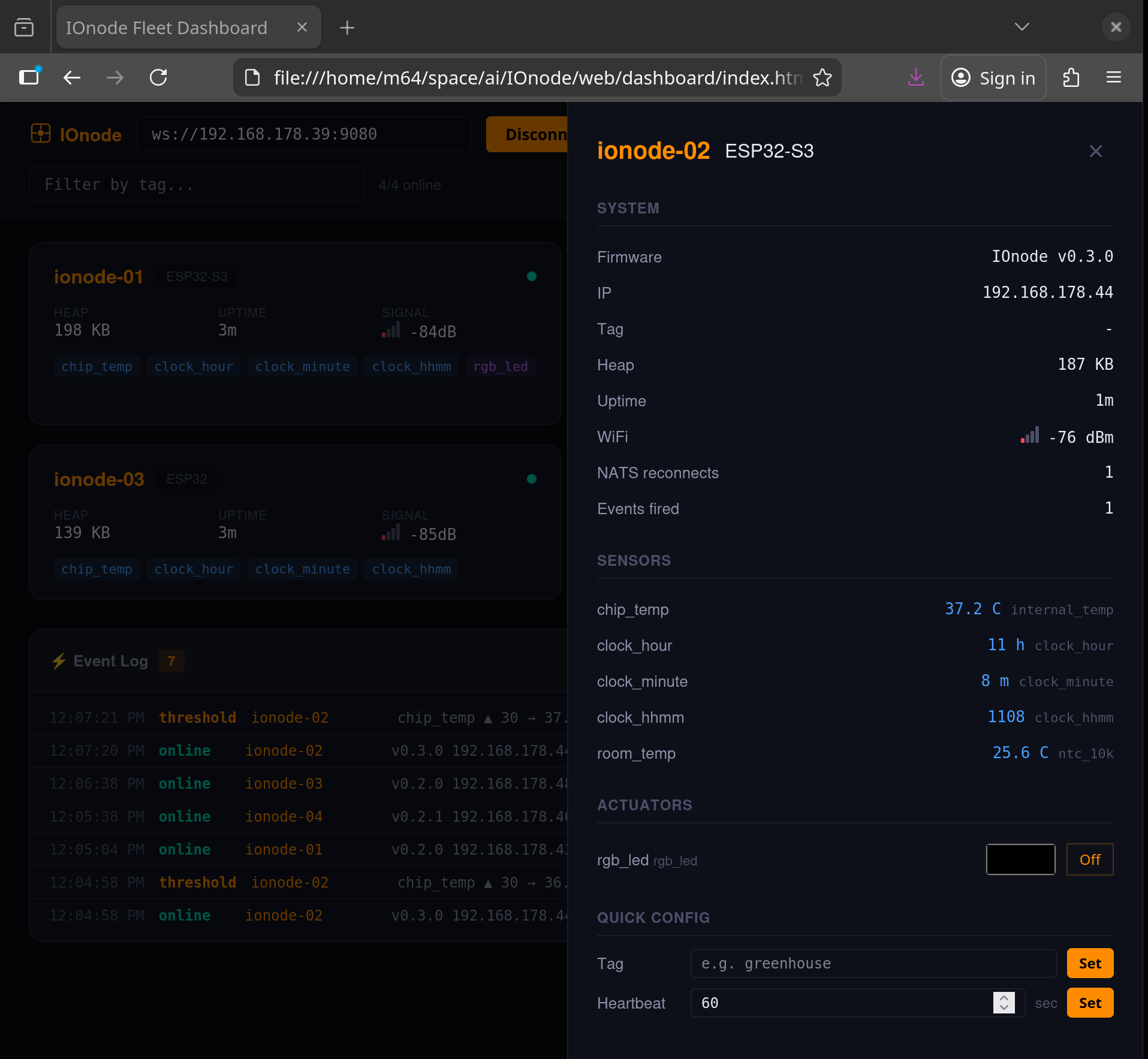This screenshot has height=1059, width=1148.
Task: Click the Tag input field with greenhouse placeholder
Action: coord(873,963)
